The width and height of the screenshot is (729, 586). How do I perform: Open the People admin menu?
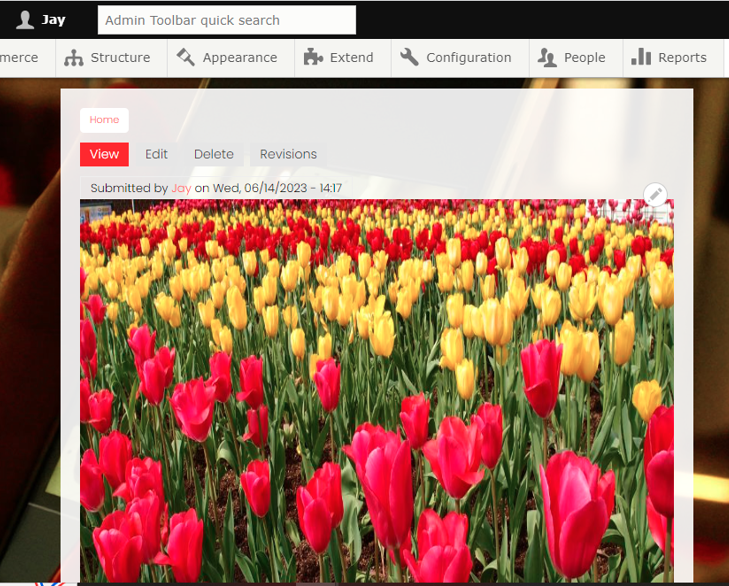pyautogui.click(x=576, y=58)
